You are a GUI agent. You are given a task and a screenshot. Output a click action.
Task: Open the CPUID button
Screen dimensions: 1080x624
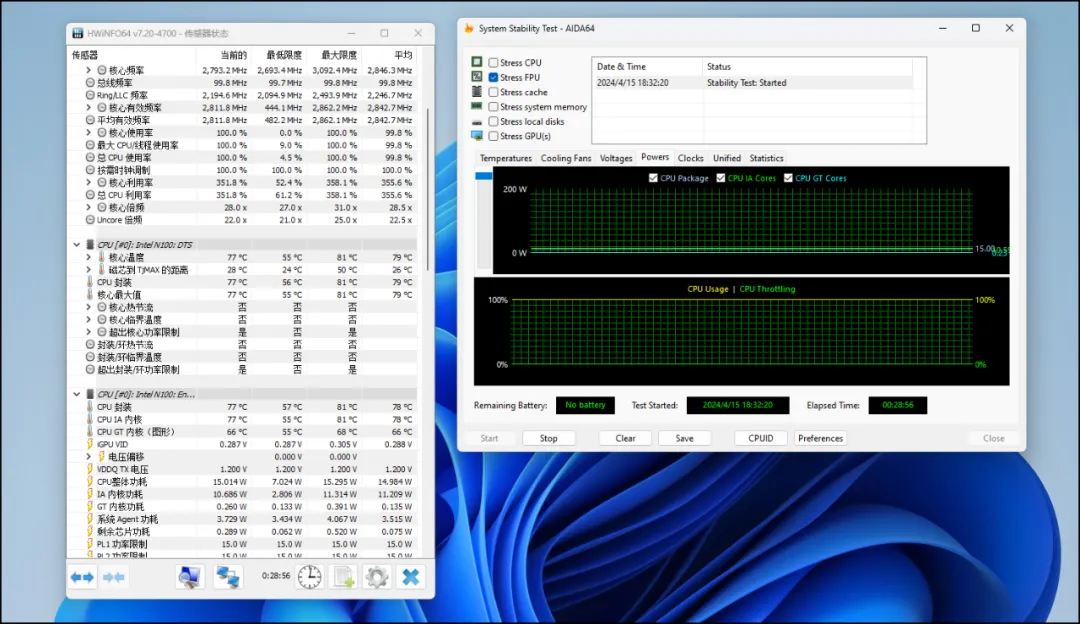pyautogui.click(x=760, y=438)
